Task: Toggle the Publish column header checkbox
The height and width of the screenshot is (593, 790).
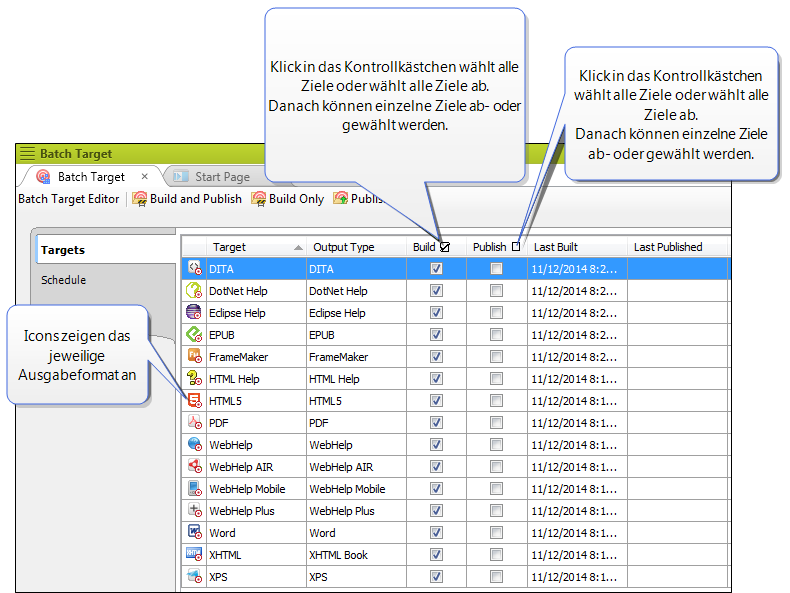Action: [x=516, y=247]
